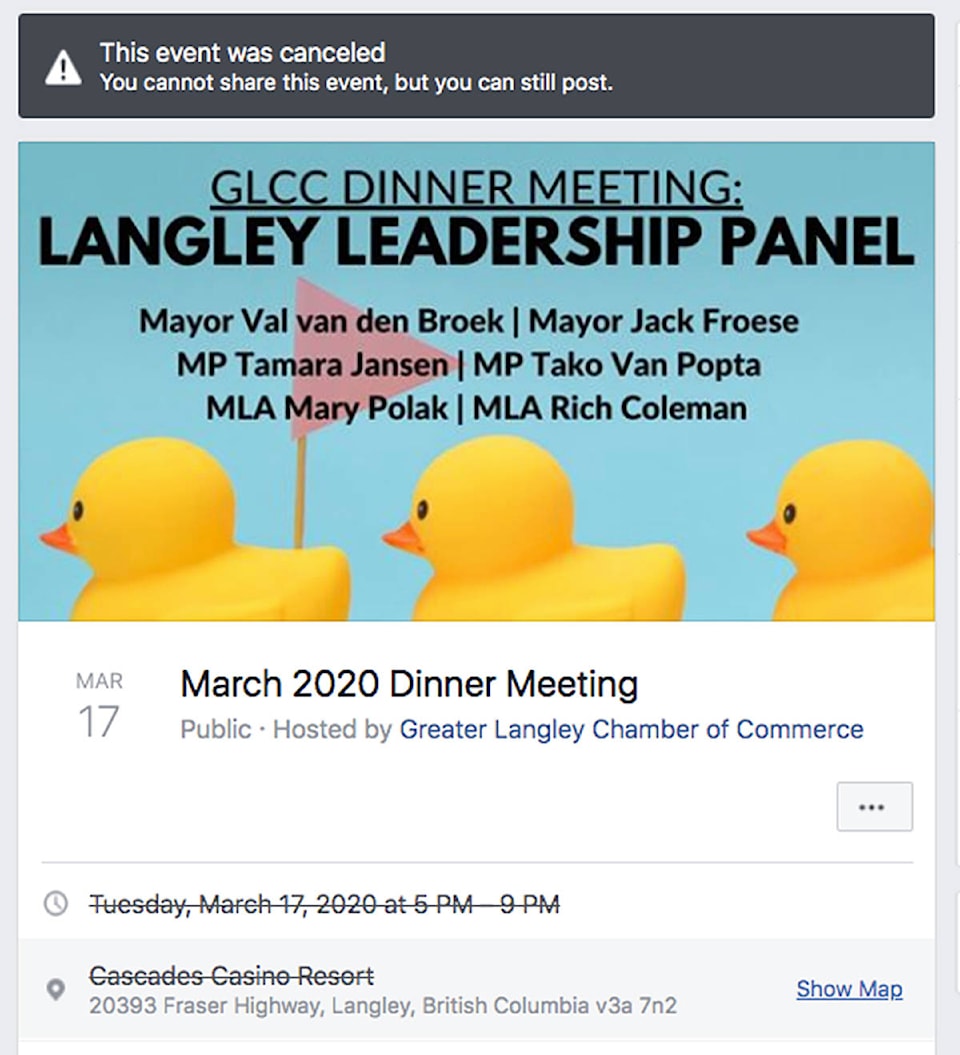Image resolution: width=960 pixels, height=1055 pixels.
Task: Open Show Map link
Action: click(x=849, y=989)
